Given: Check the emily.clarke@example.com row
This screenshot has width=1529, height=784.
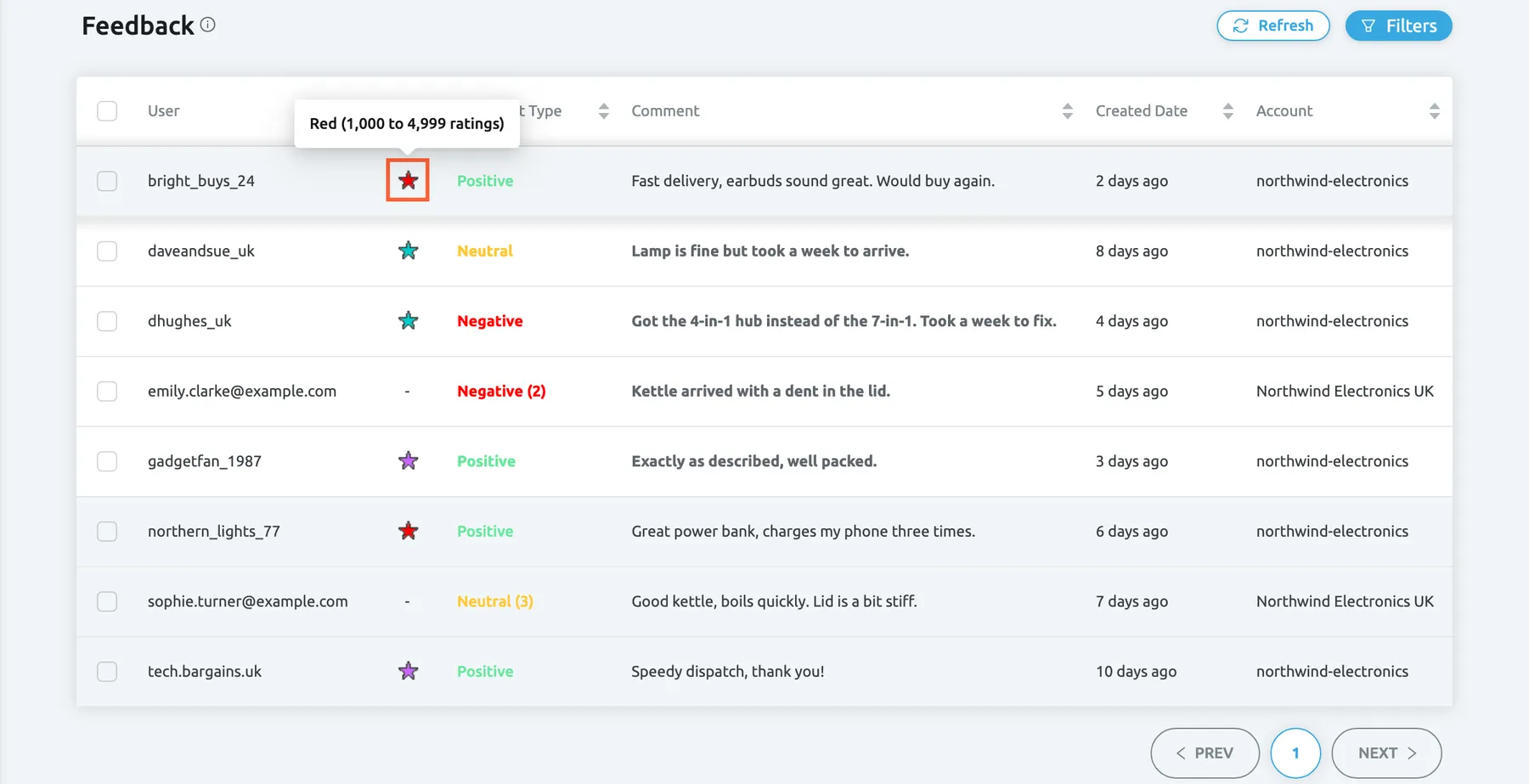Looking at the screenshot, I should pos(107,391).
